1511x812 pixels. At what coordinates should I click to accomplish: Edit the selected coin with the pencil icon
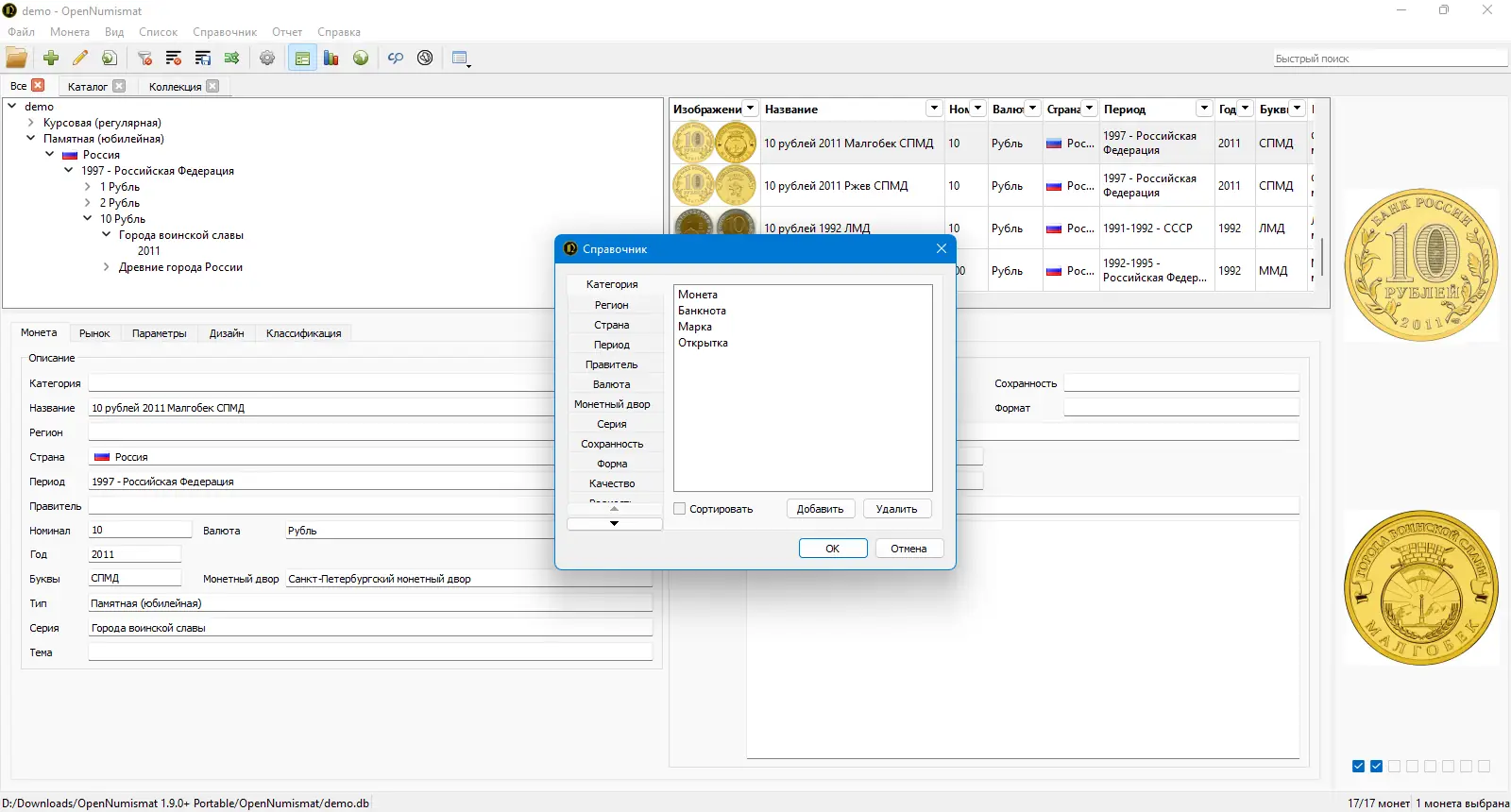point(80,58)
